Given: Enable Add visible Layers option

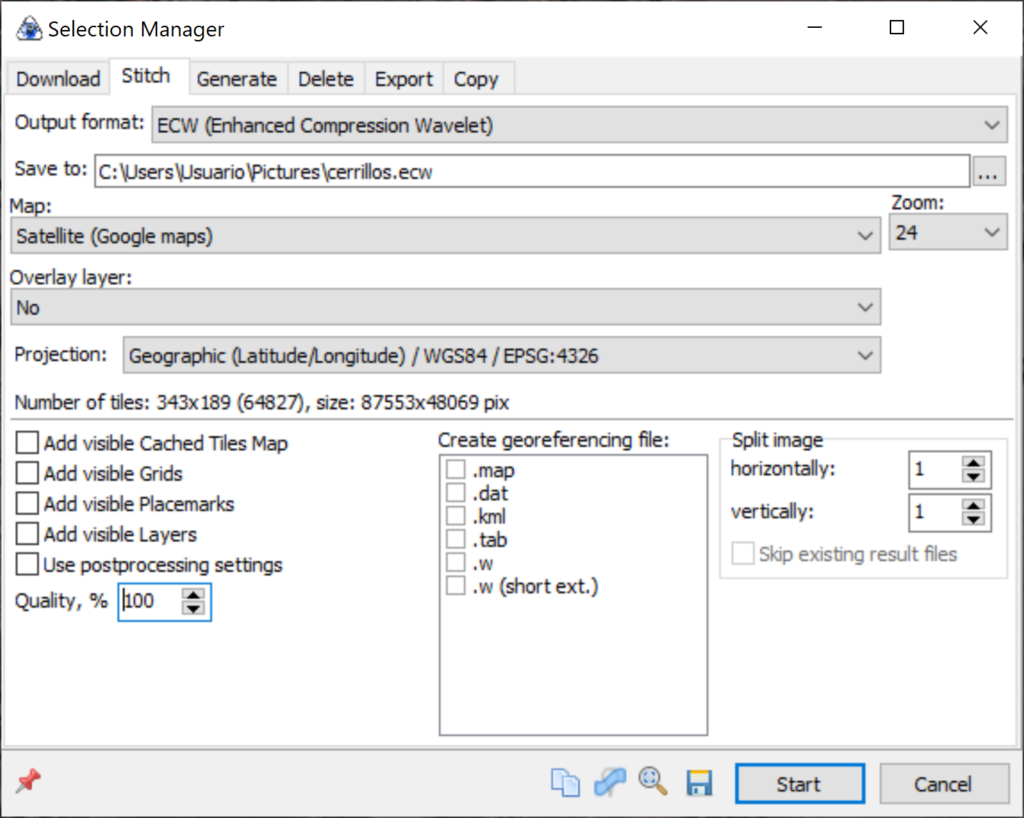Looking at the screenshot, I should point(27,533).
